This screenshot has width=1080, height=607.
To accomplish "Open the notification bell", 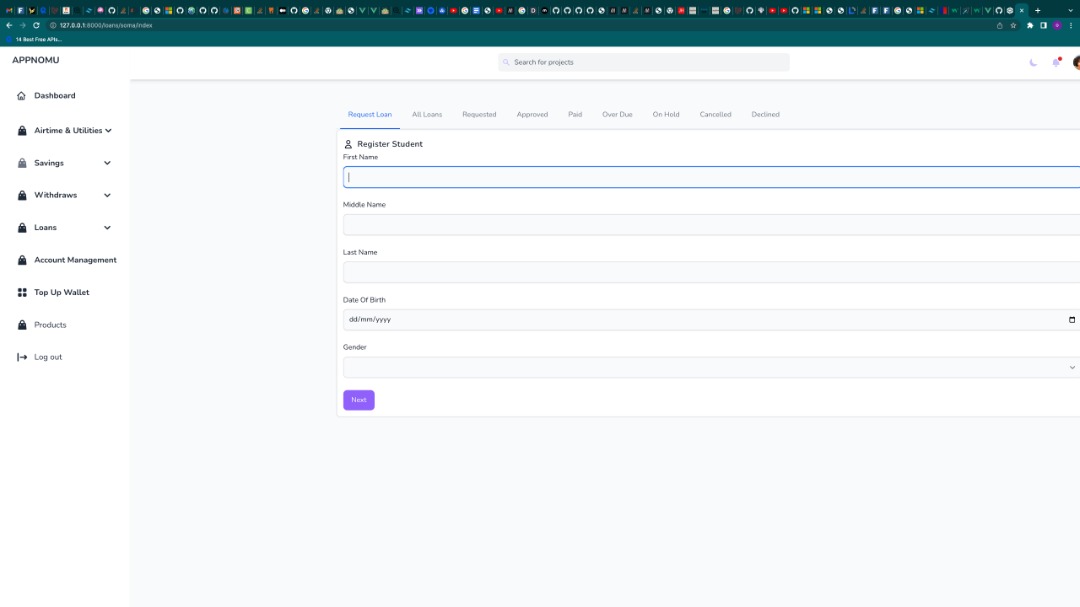I will pyautogui.click(x=1055, y=61).
